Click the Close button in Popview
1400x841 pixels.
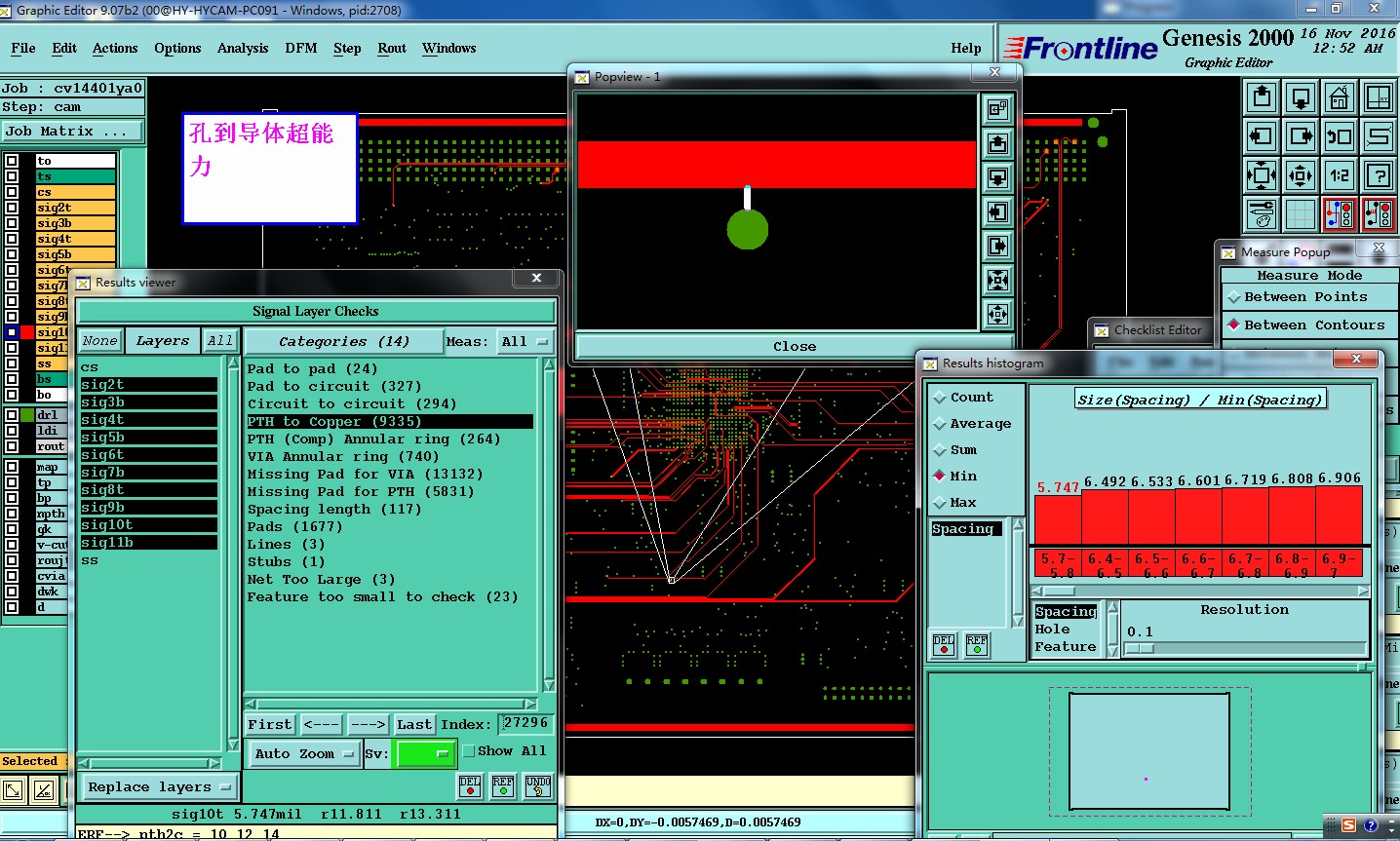coord(794,347)
